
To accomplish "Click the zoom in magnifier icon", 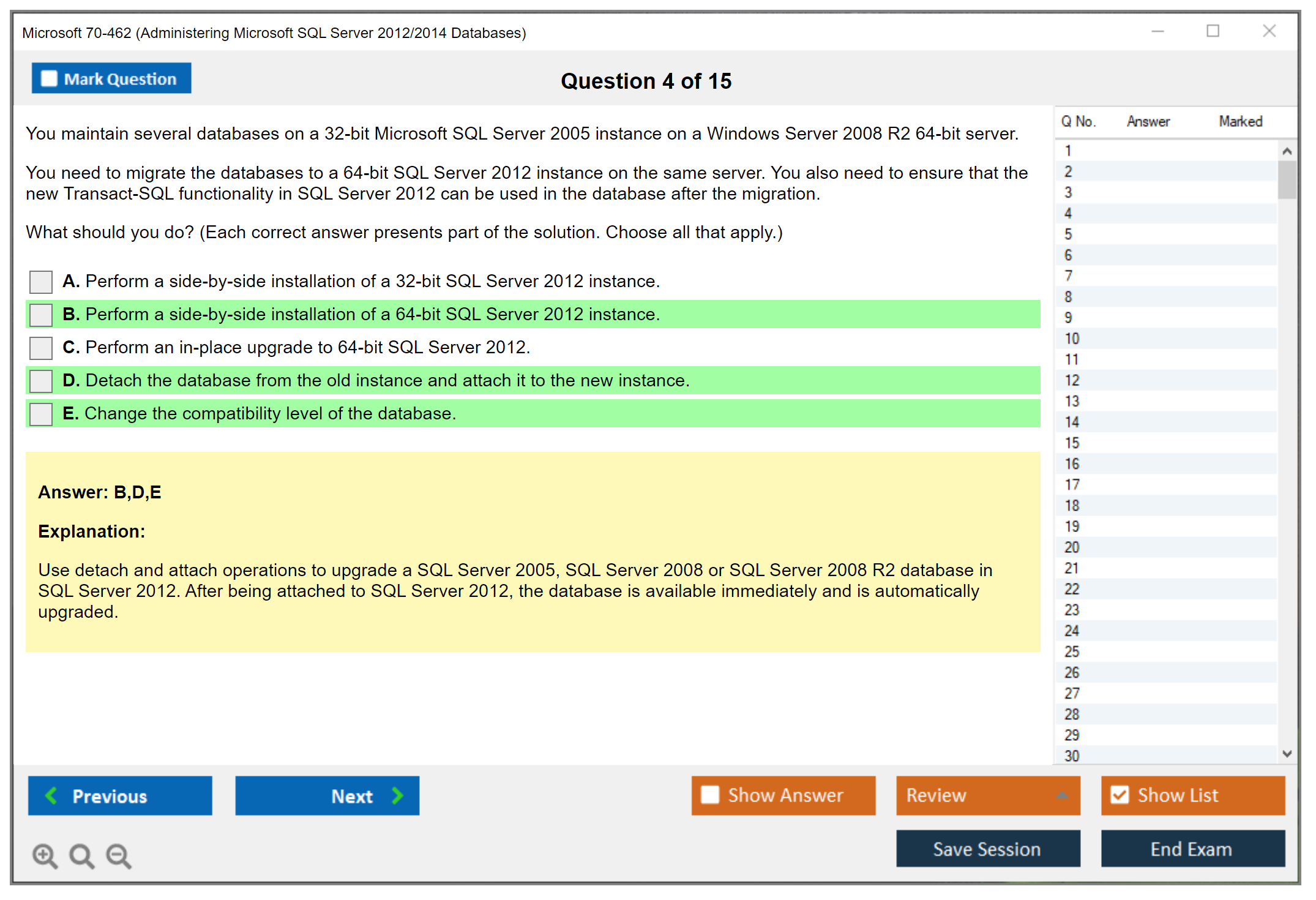I will [44, 855].
